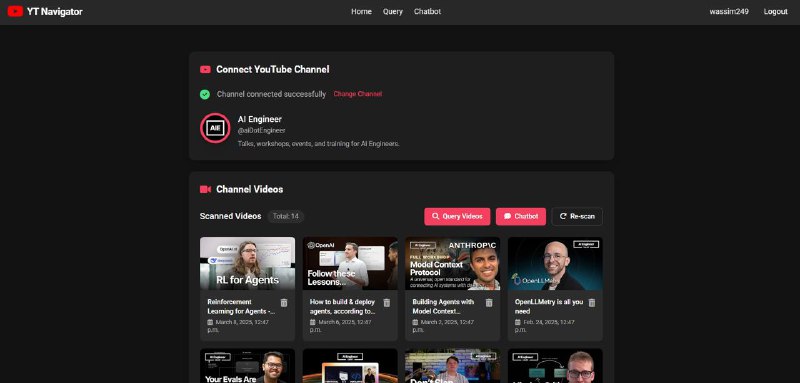
Task: Open Chatbot from the top navigation
Action: 428,12
